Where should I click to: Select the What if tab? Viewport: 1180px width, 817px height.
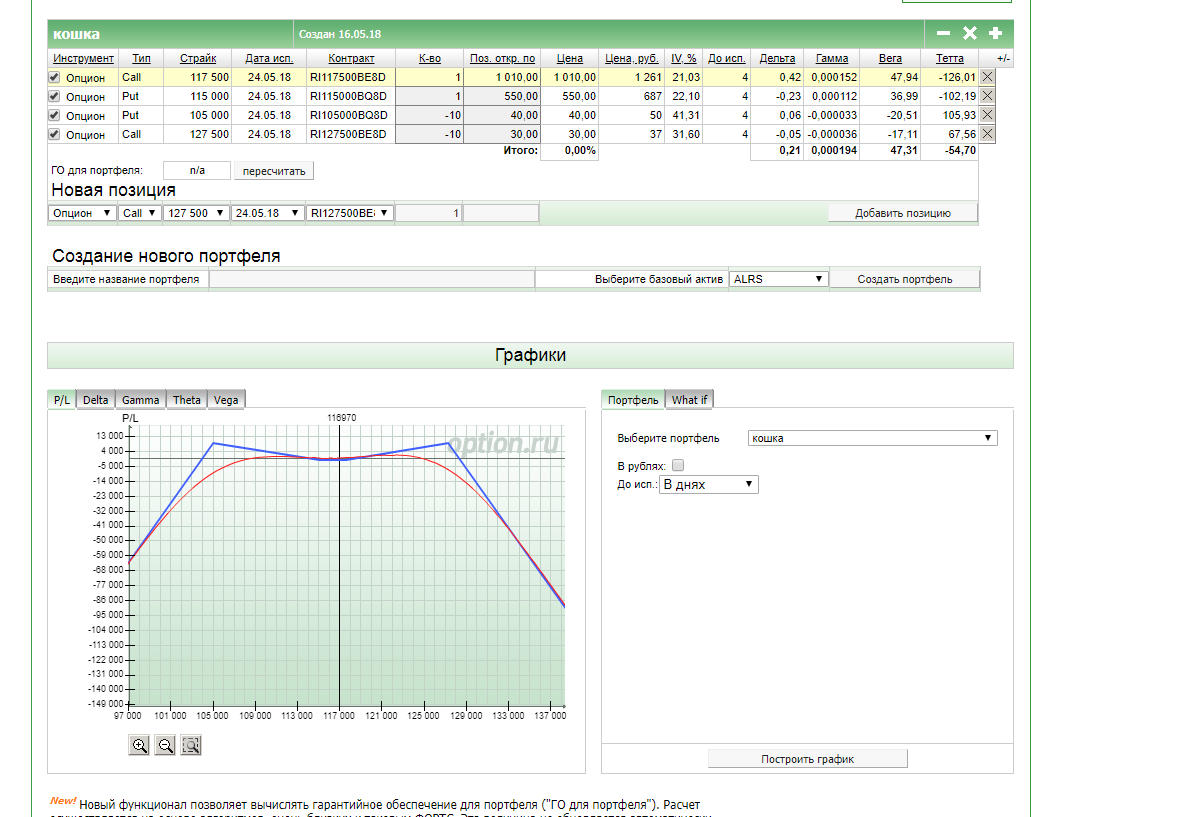689,399
